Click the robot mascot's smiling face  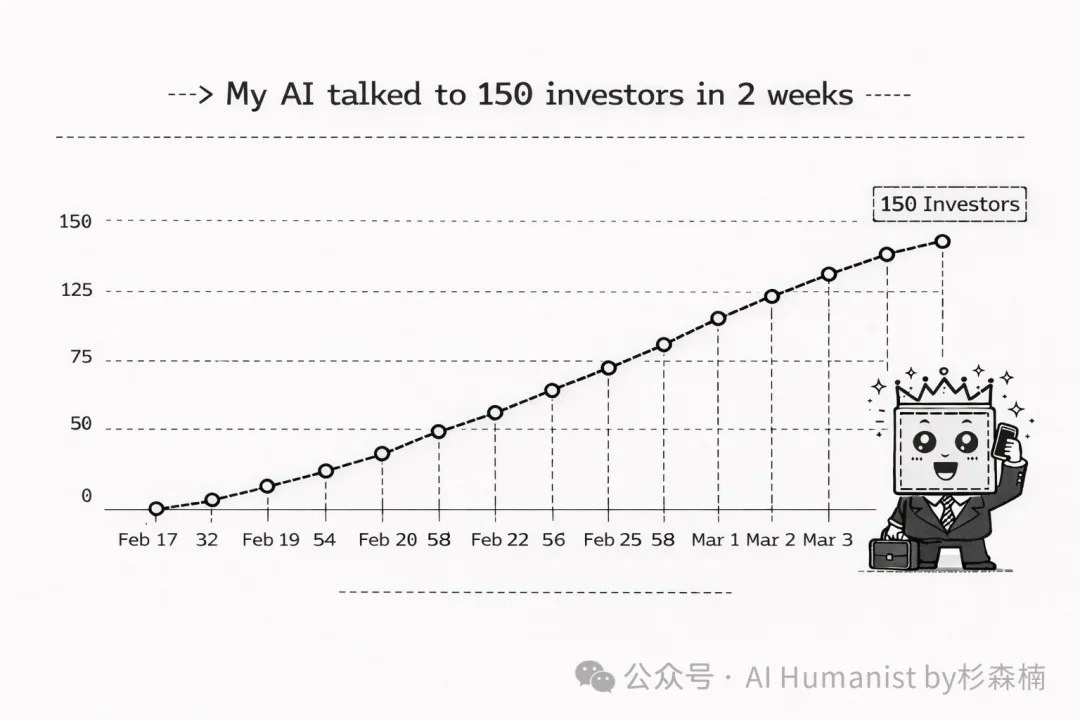tap(943, 449)
